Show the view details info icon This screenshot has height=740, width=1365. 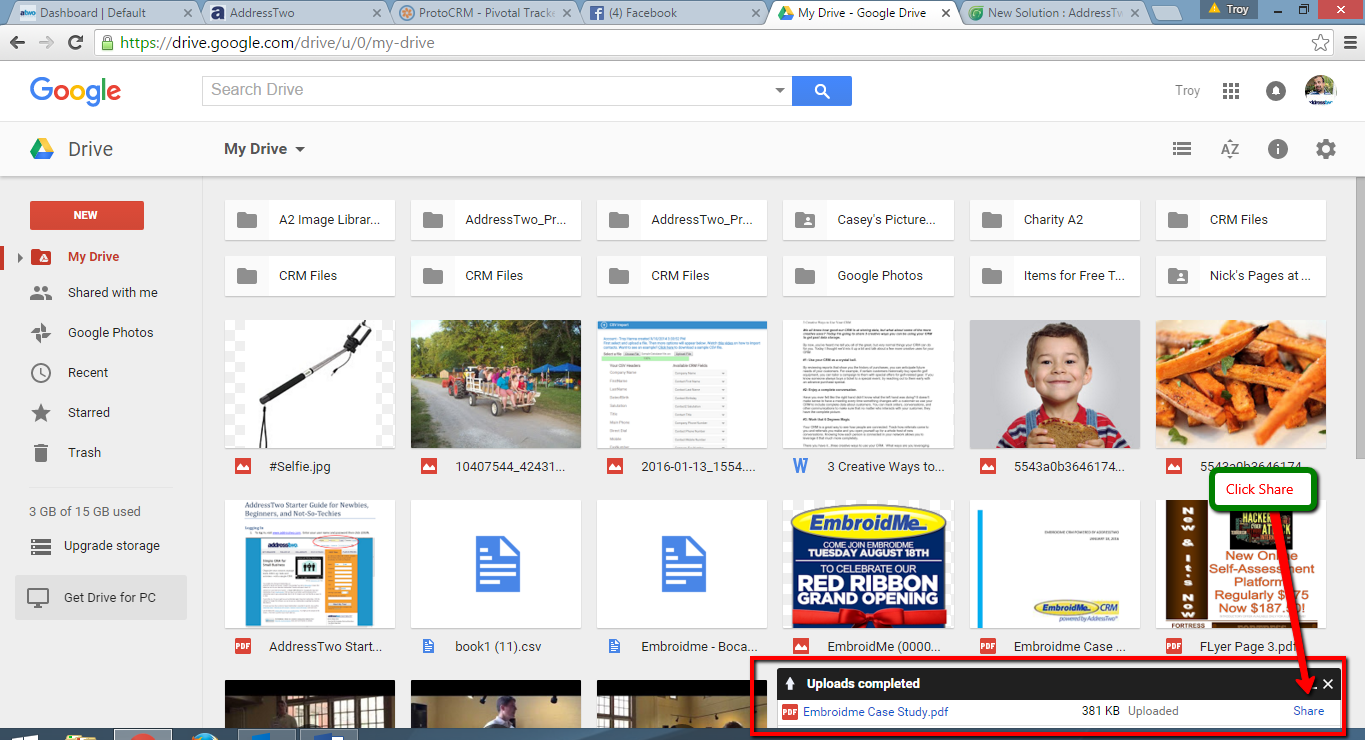pos(1278,149)
